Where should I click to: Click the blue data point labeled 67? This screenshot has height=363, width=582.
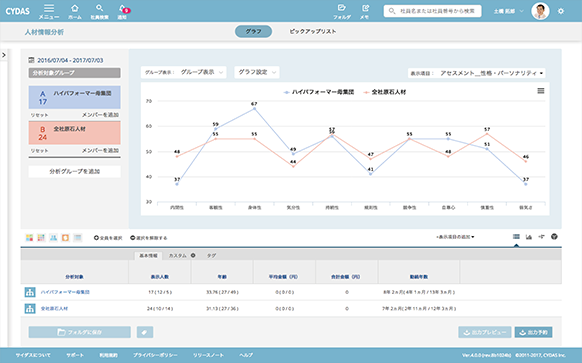(x=254, y=109)
